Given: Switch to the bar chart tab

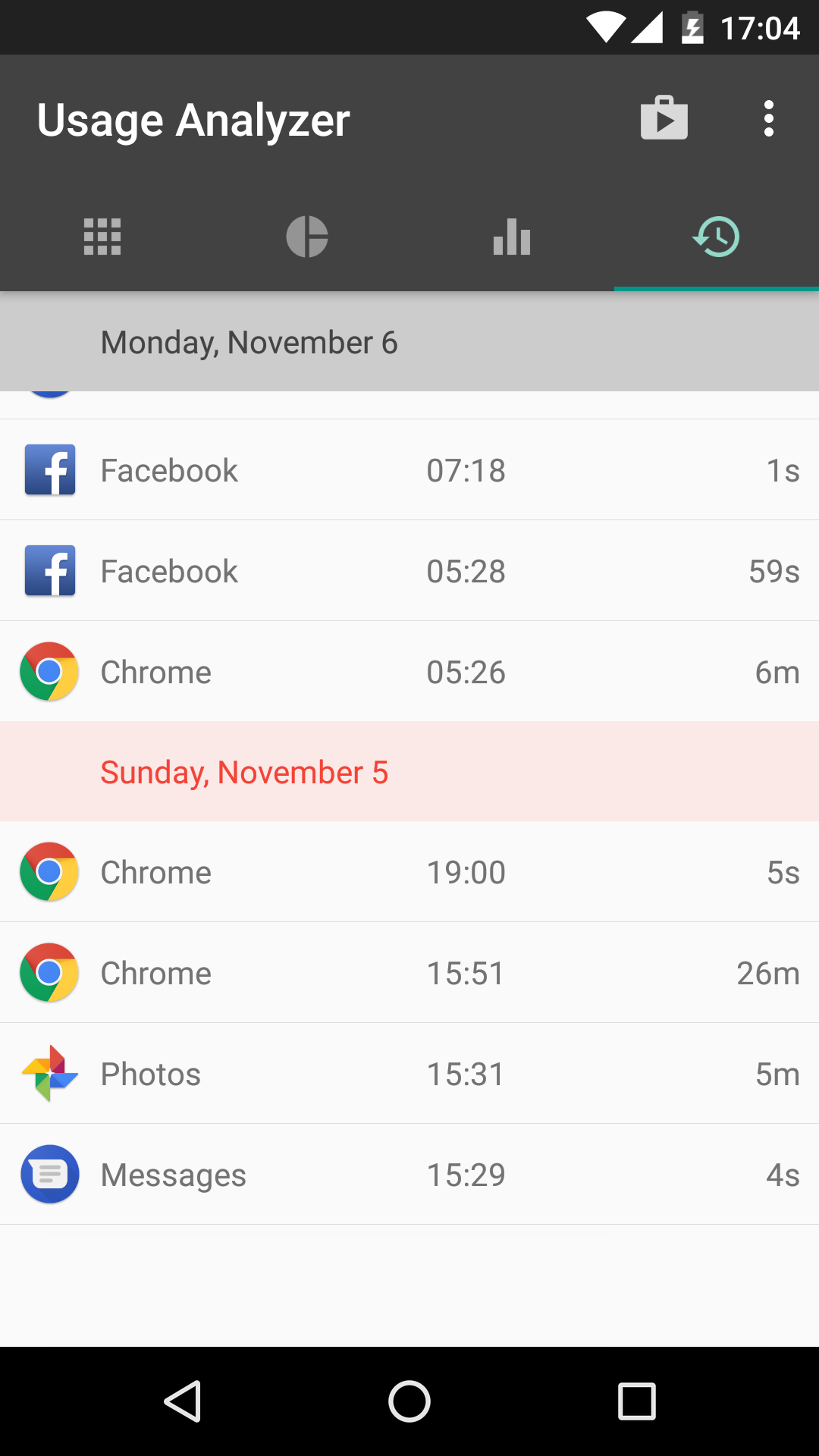Looking at the screenshot, I should point(512,237).
